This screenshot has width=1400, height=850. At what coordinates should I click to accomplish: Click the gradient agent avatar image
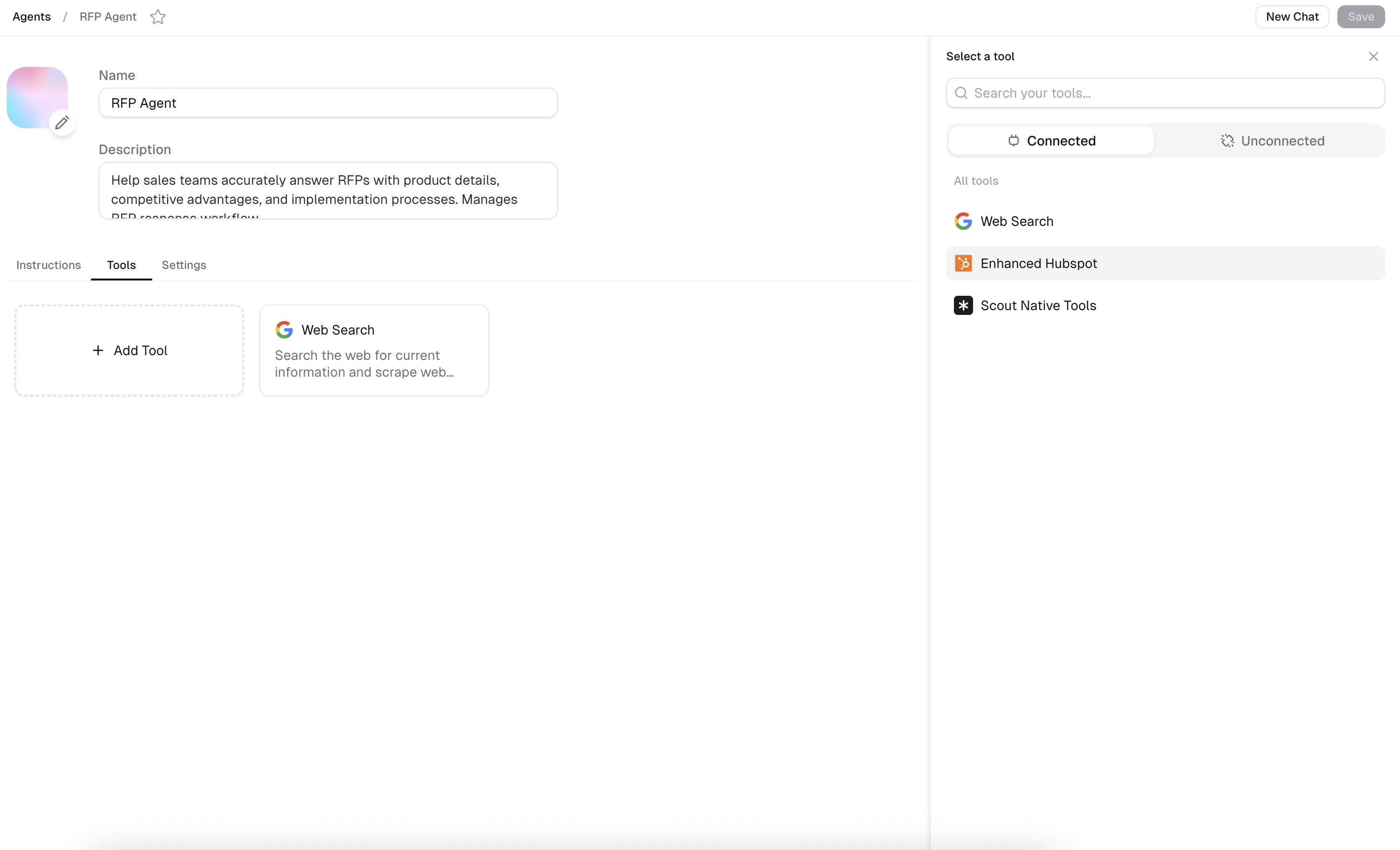[x=34, y=94]
